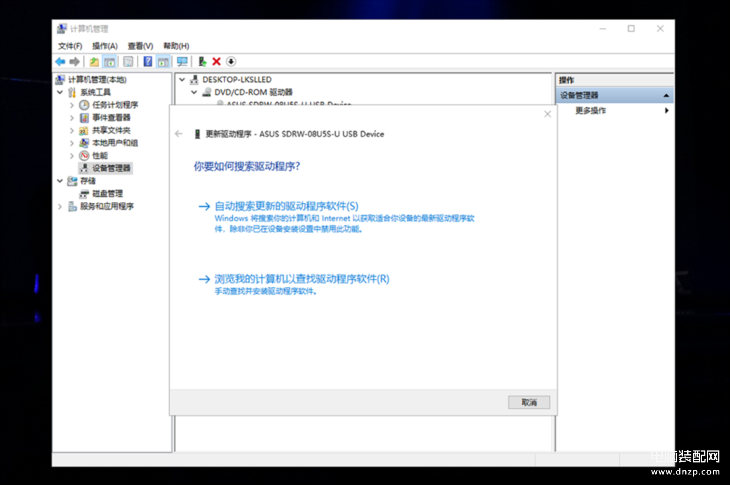This screenshot has height=485, width=730.
Task: Select the 系统工具 label
Action: (x=95, y=92)
